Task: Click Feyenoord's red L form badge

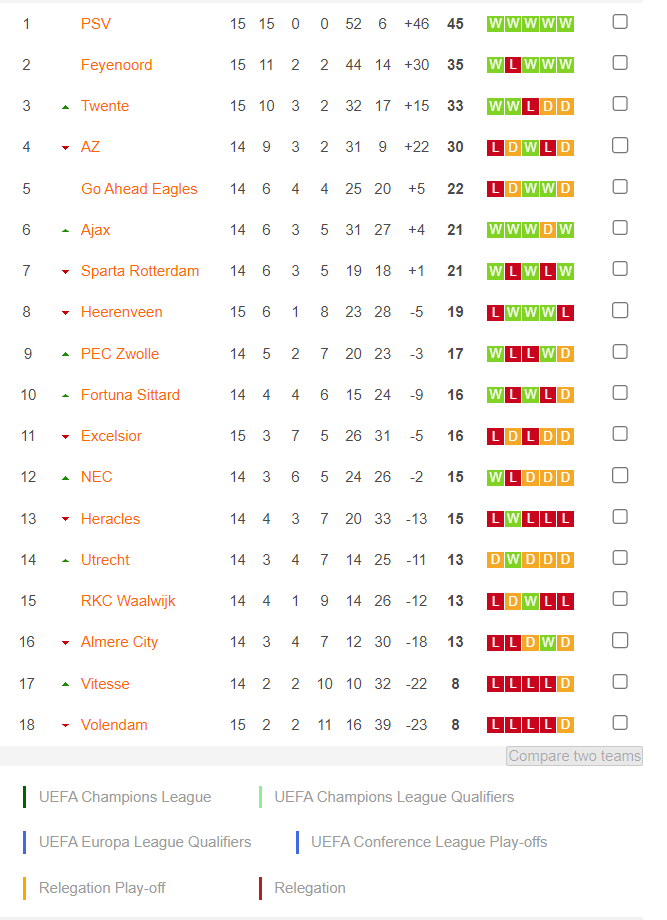Action: (x=513, y=65)
